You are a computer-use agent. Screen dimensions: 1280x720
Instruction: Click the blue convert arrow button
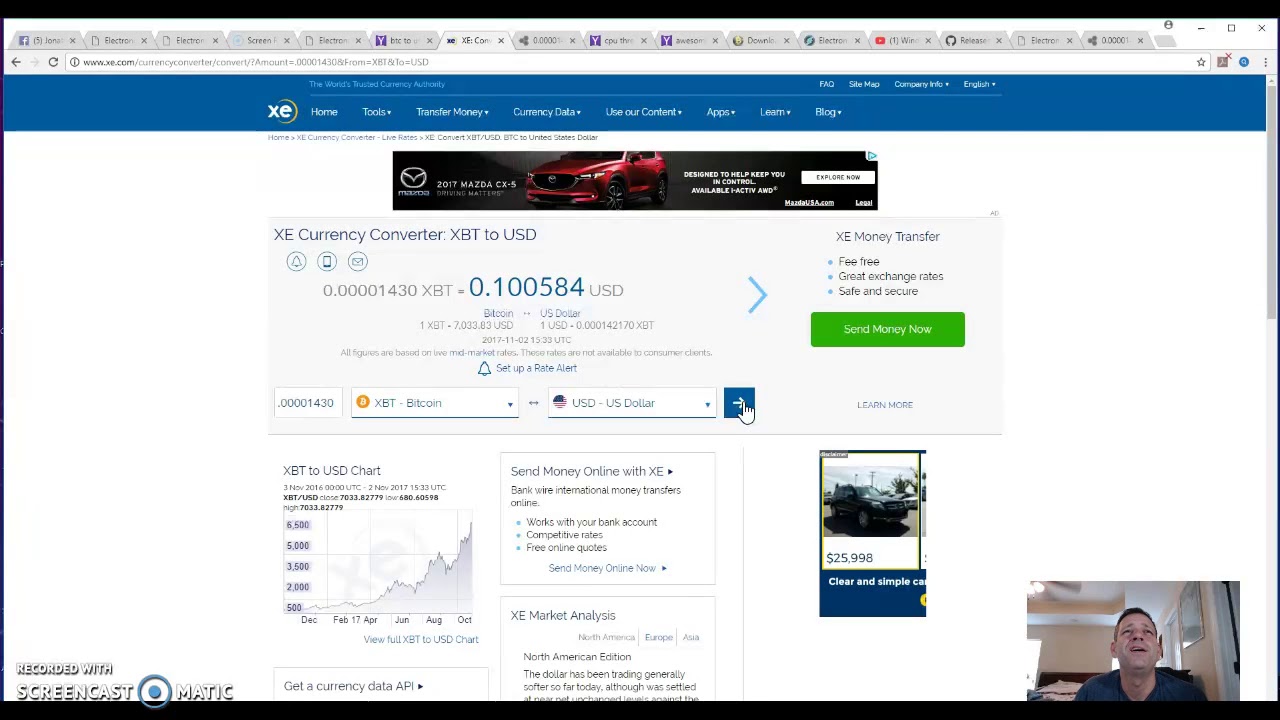[x=739, y=403]
